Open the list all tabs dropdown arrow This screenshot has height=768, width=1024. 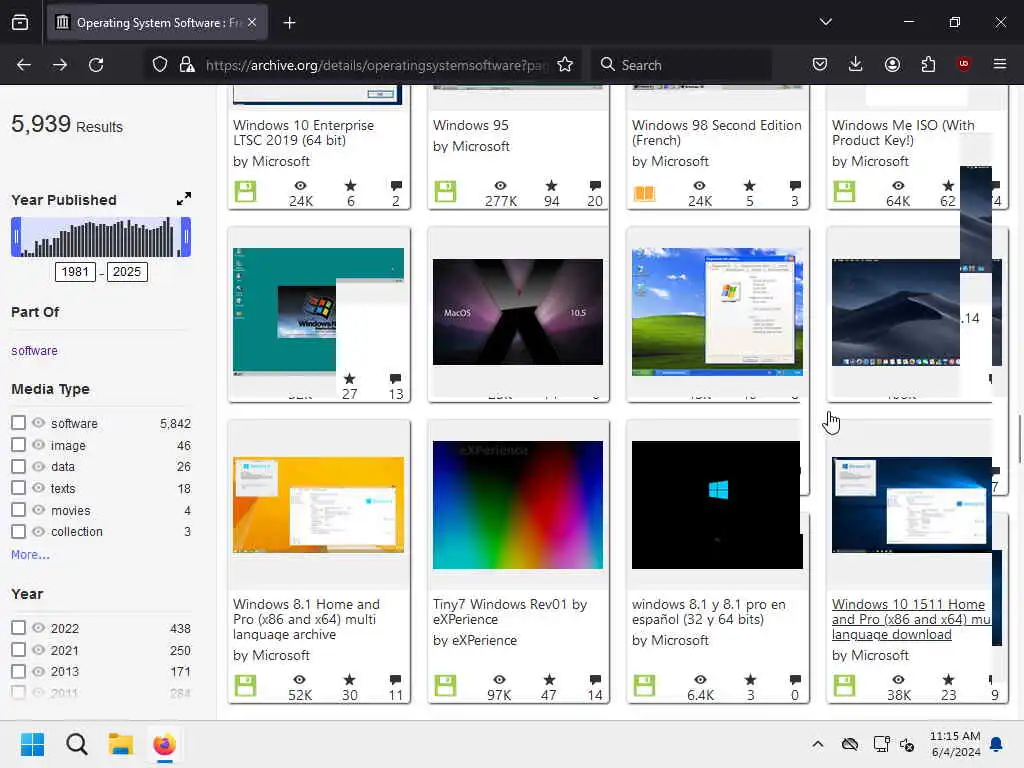point(825,22)
